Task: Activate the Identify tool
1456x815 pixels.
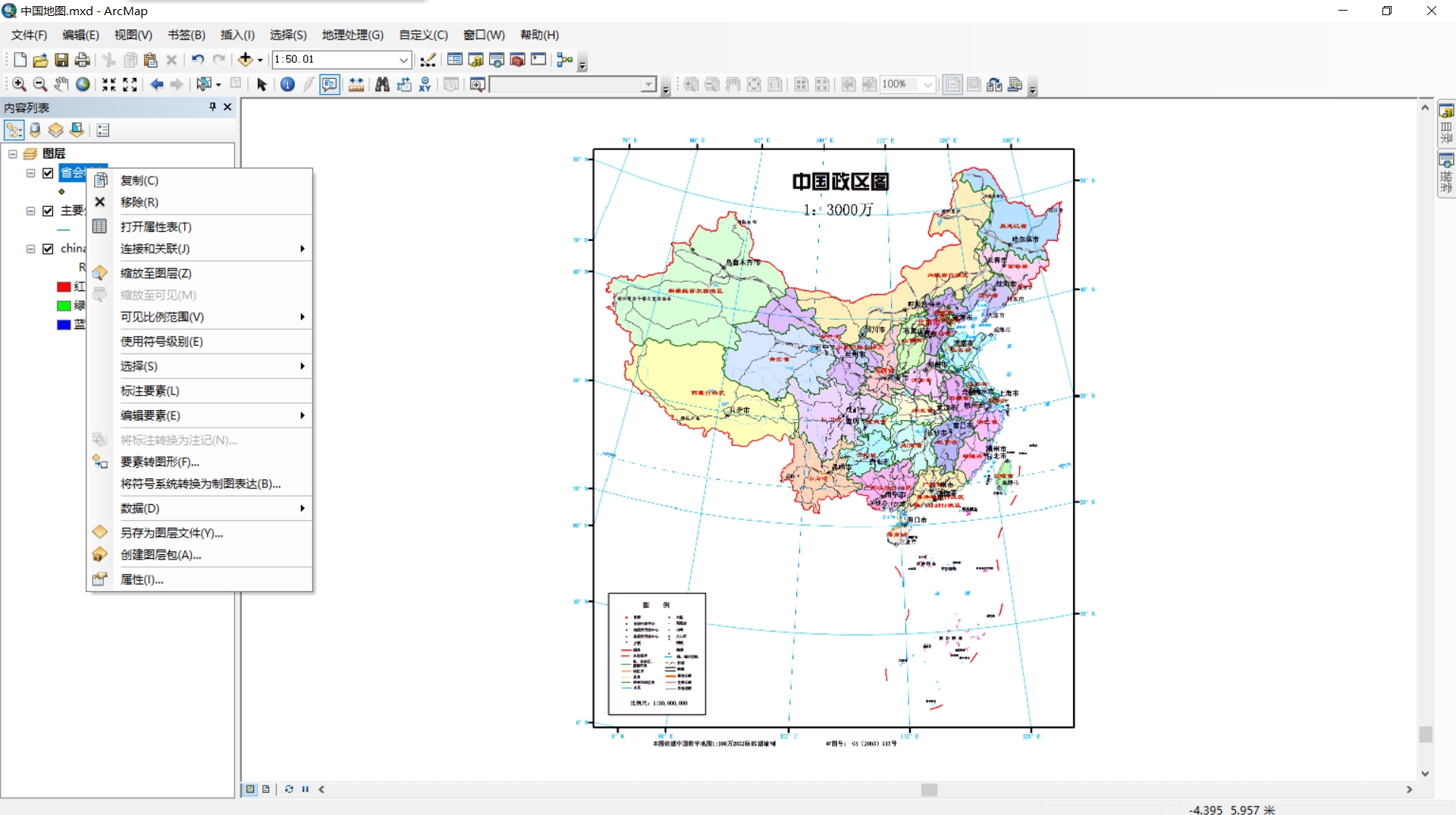Action: click(x=287, y=85)
